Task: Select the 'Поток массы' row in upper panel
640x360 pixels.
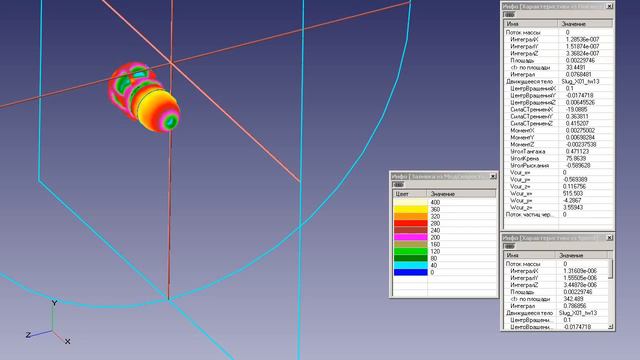Action: (558, 32)
